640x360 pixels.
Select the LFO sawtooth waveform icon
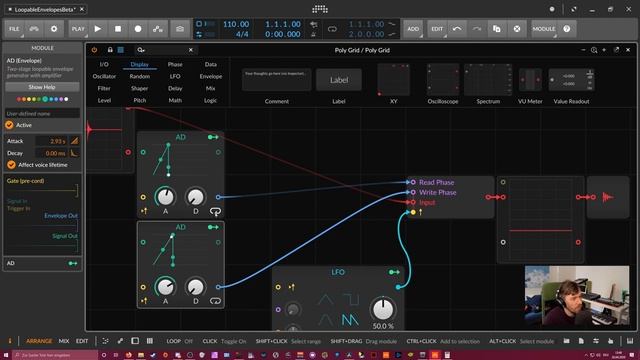point(350,320)
